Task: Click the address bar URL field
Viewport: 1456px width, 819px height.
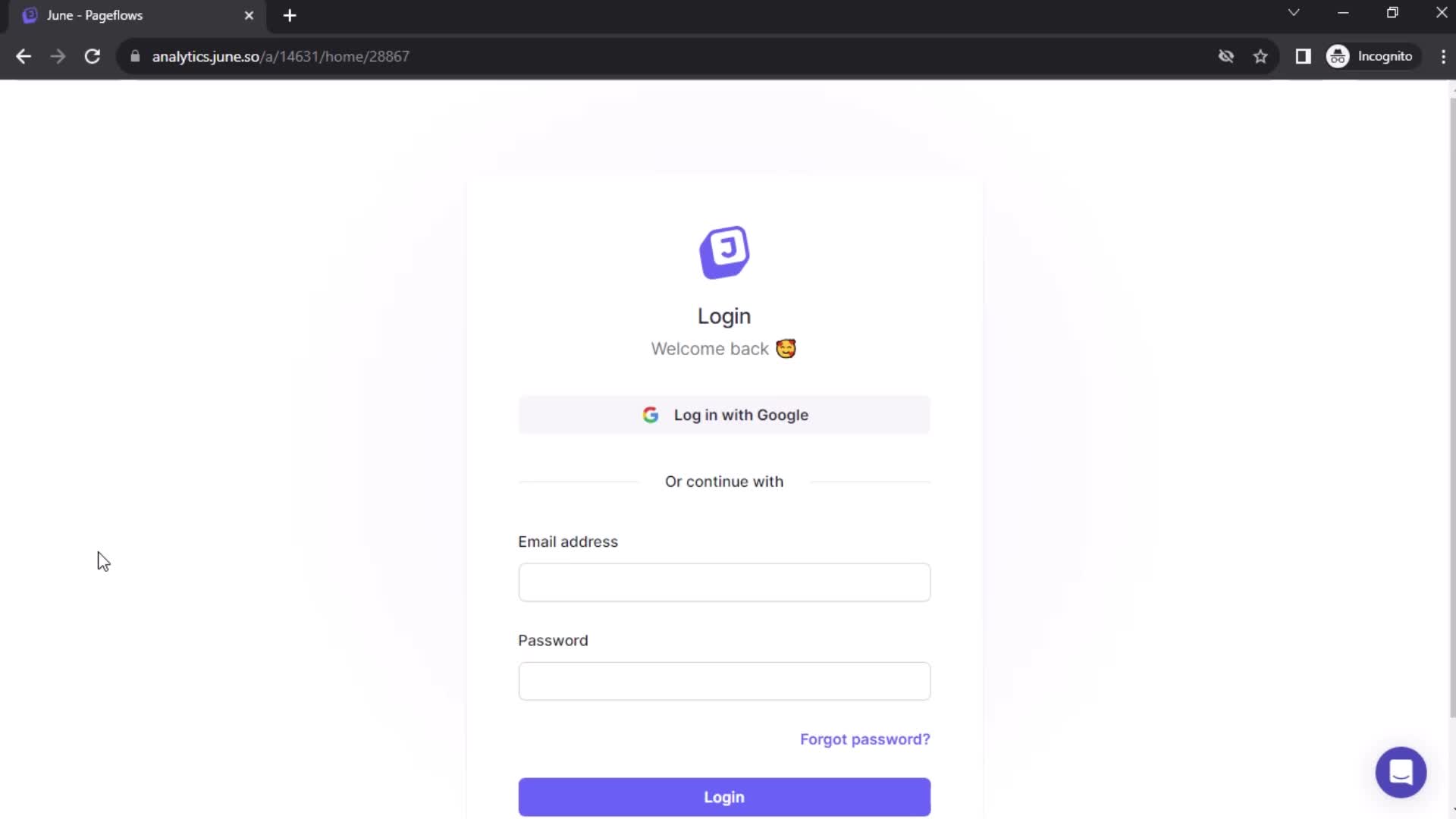Action: pos(280,57)
